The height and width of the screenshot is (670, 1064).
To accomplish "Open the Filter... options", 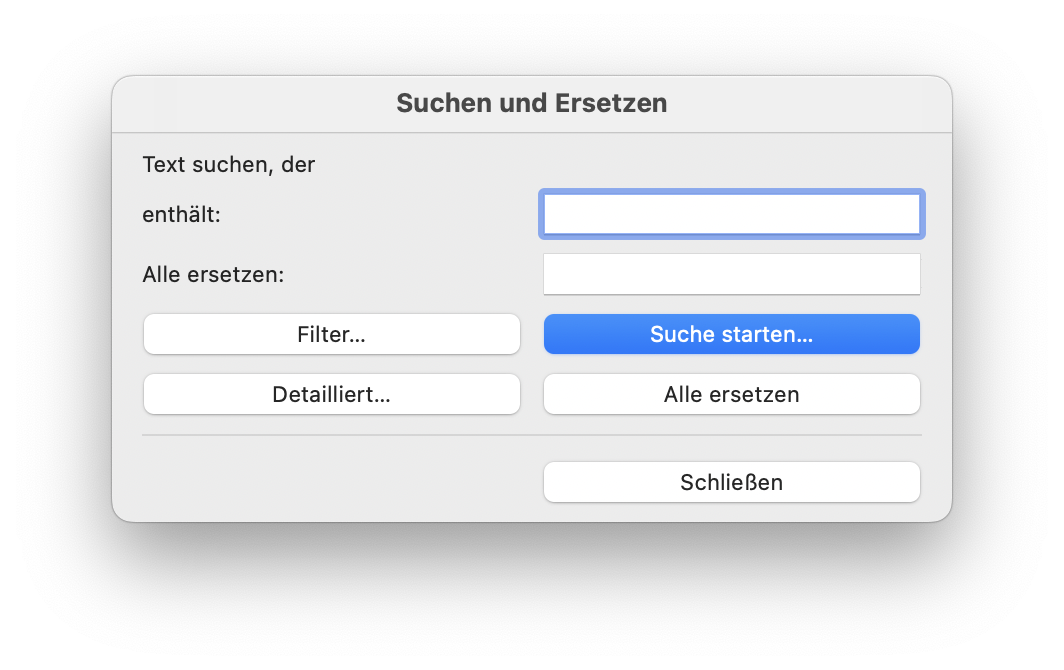I will click(332, 334).
